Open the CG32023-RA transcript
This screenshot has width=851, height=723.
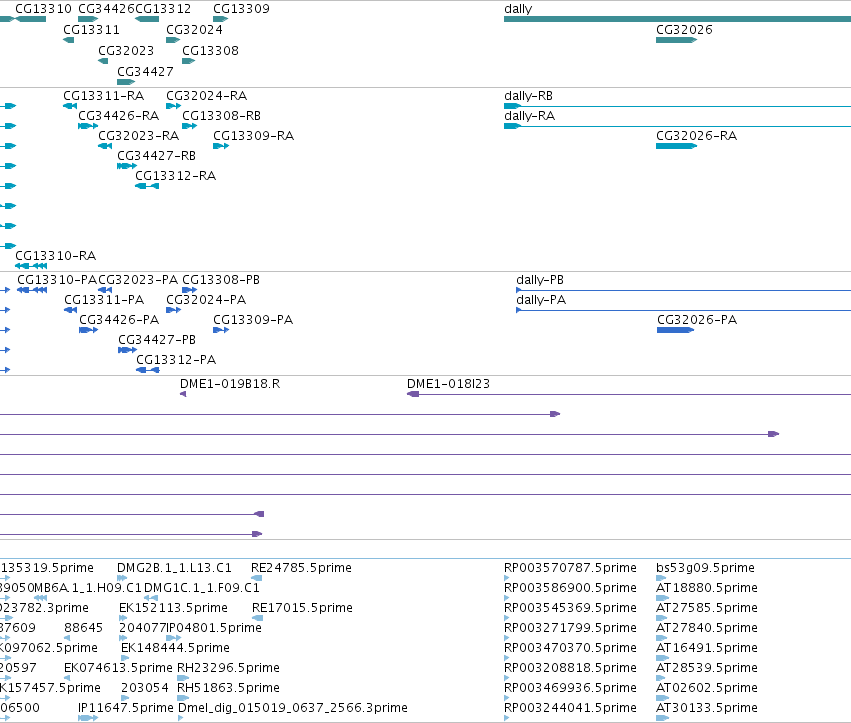coord(105,146)
